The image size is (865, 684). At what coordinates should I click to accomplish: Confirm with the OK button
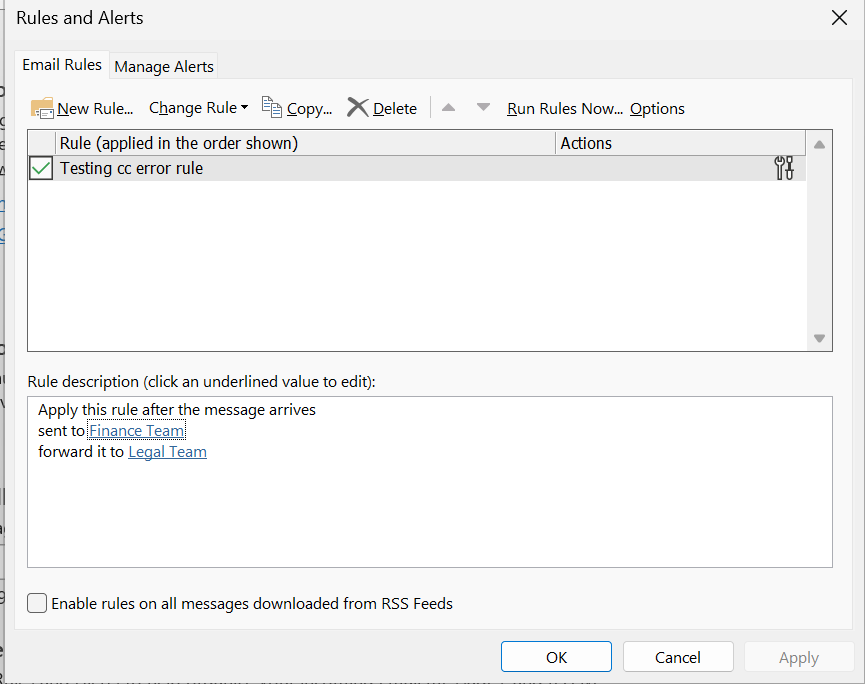point(556,656)
